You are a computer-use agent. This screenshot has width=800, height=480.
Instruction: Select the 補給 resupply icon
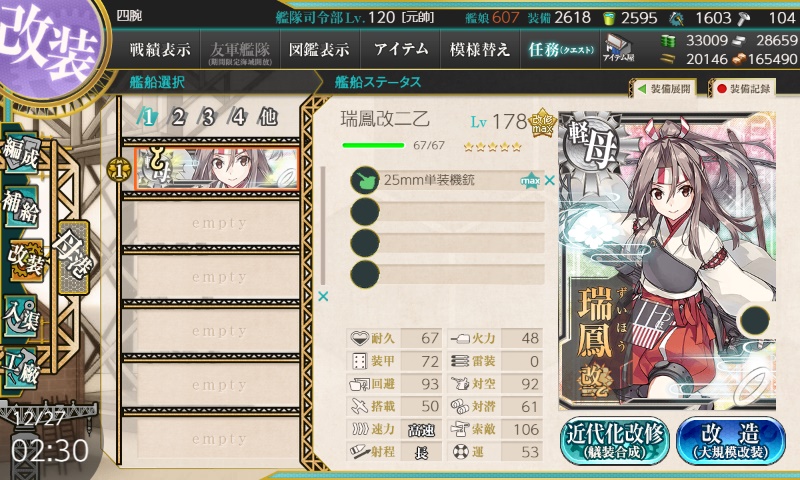tap(21, 206)
